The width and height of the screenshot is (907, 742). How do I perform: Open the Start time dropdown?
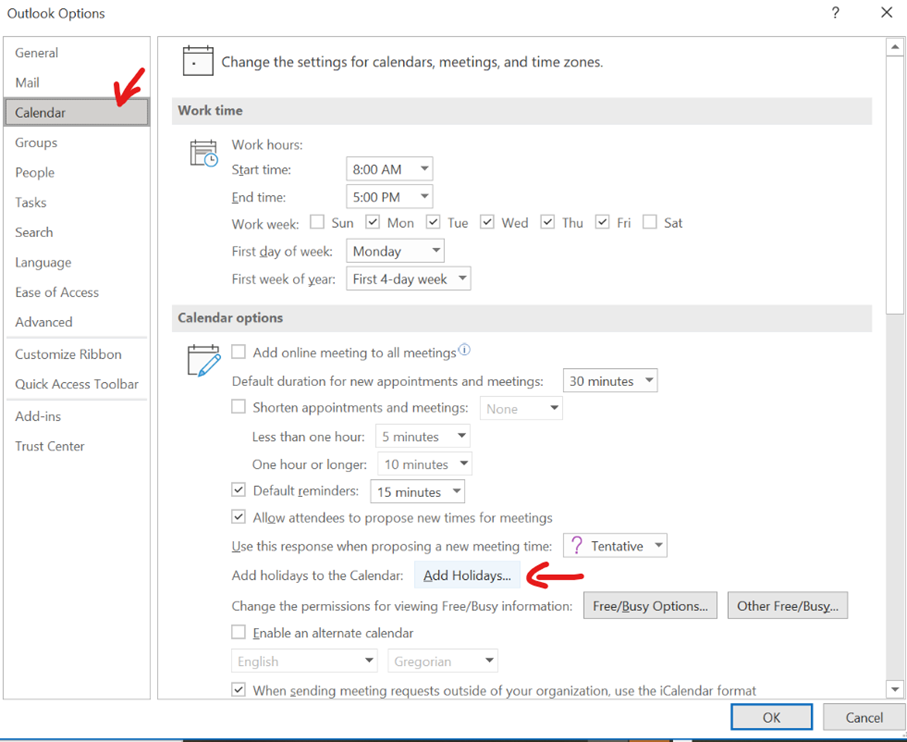pos(389,169)
